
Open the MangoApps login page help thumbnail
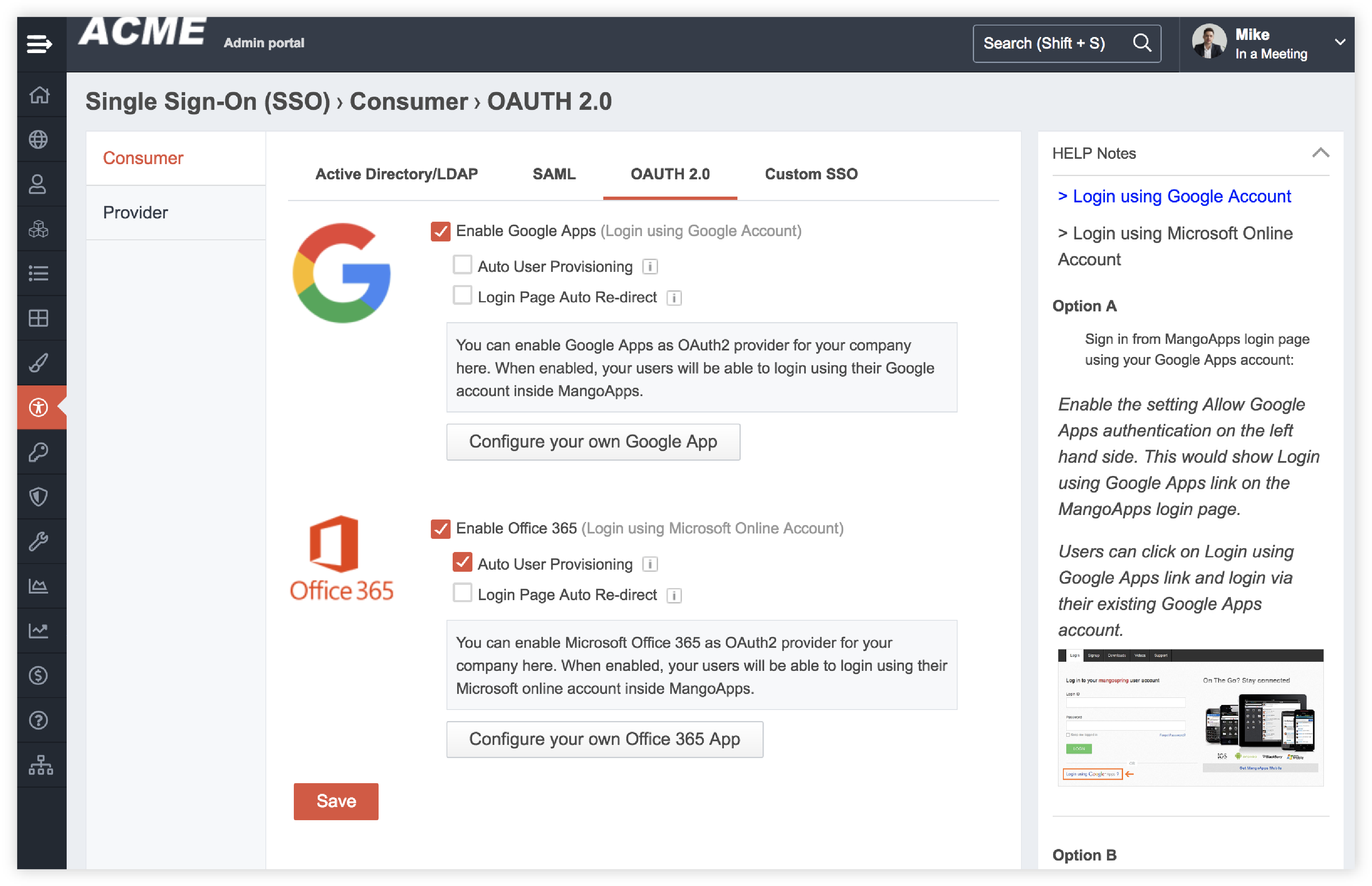pos(1190,717)
